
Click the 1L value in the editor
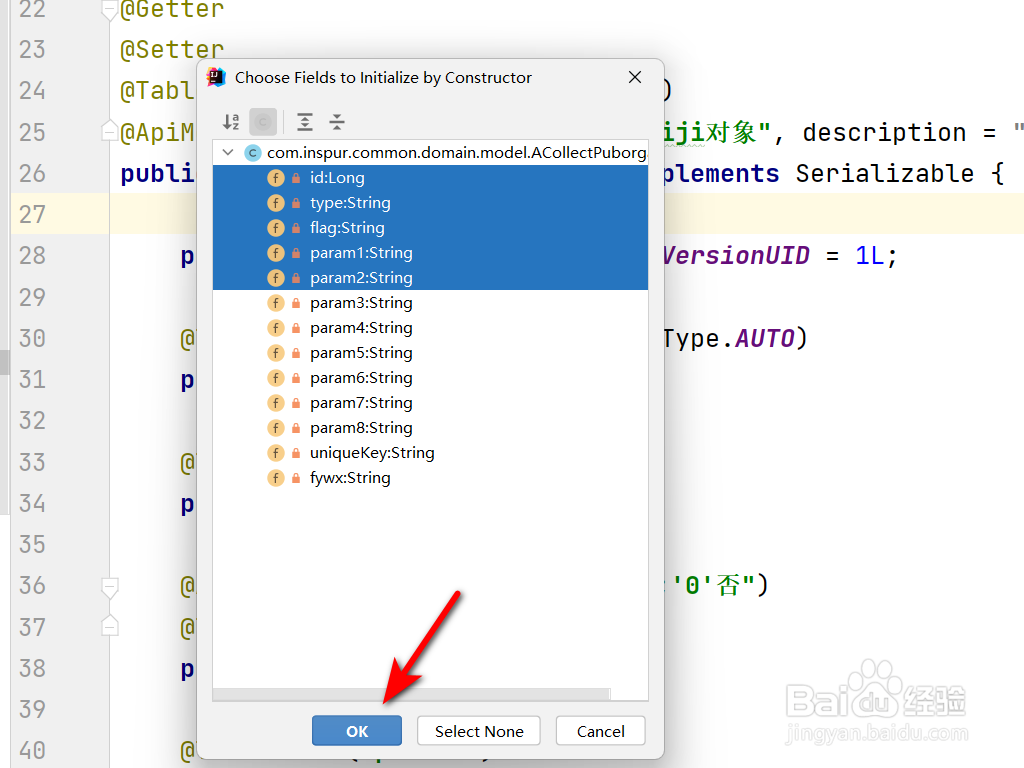pyautogui.click(x=870, y=255)
